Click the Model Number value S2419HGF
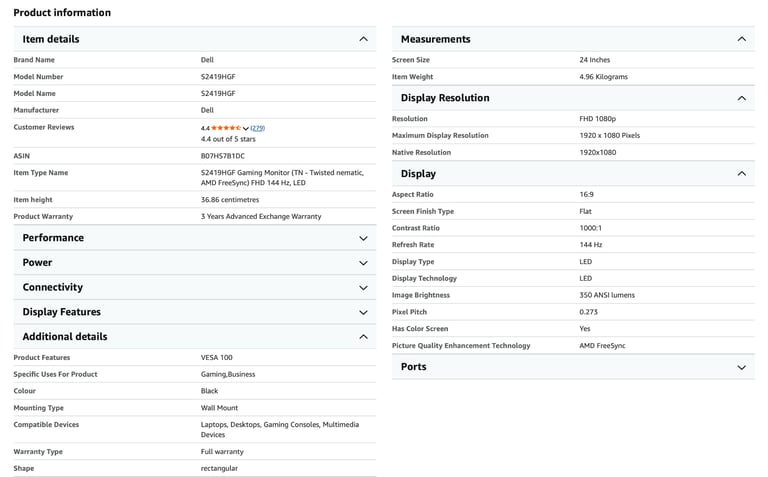 (x=218, y=77)
